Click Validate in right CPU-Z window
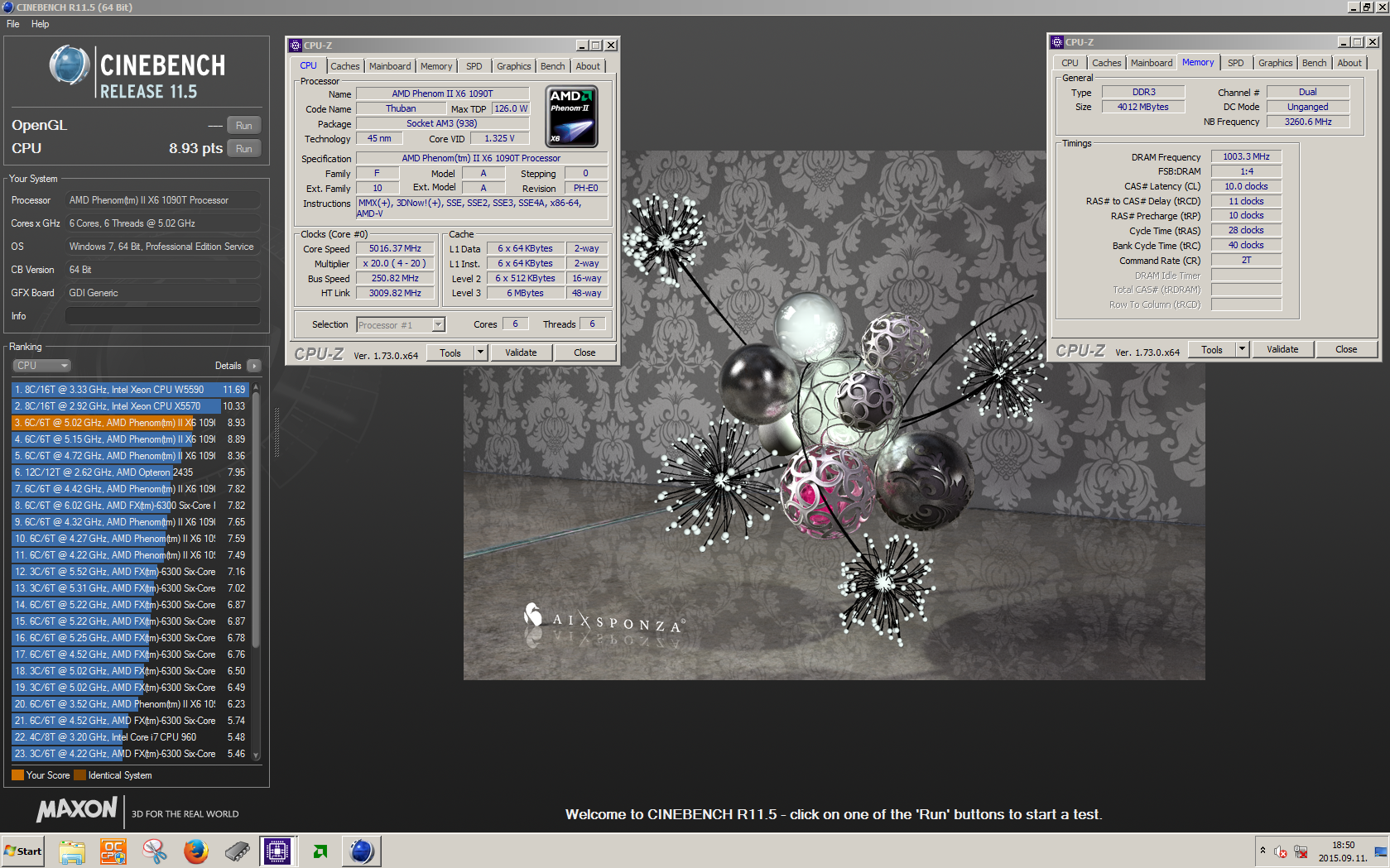Image resolution: width=1390 pixels, height=868 pixels. [1282, 349]
